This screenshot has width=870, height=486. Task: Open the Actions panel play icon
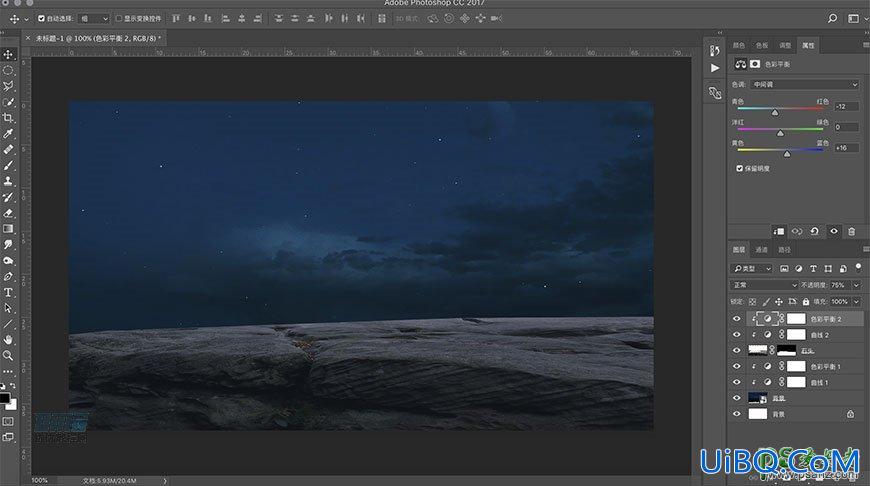715,68
